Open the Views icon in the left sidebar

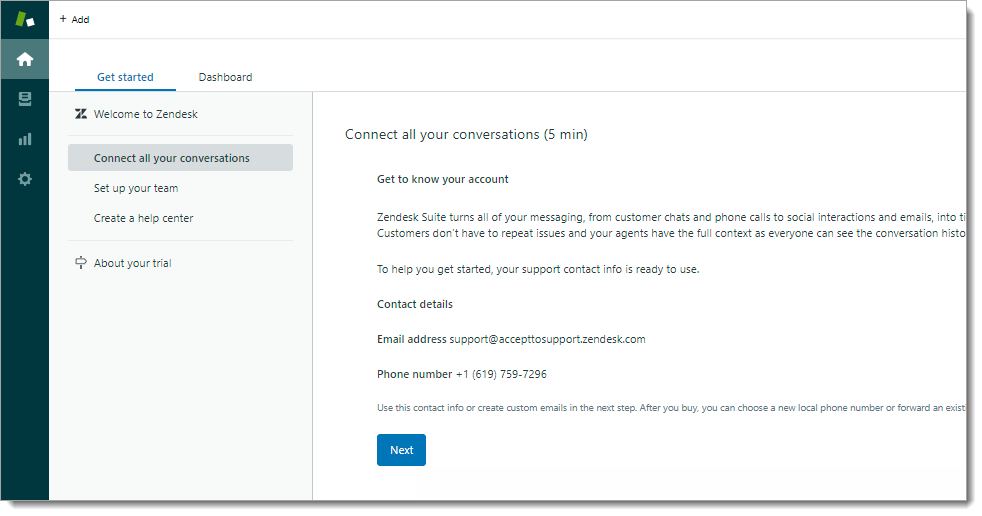click(25, 99)
